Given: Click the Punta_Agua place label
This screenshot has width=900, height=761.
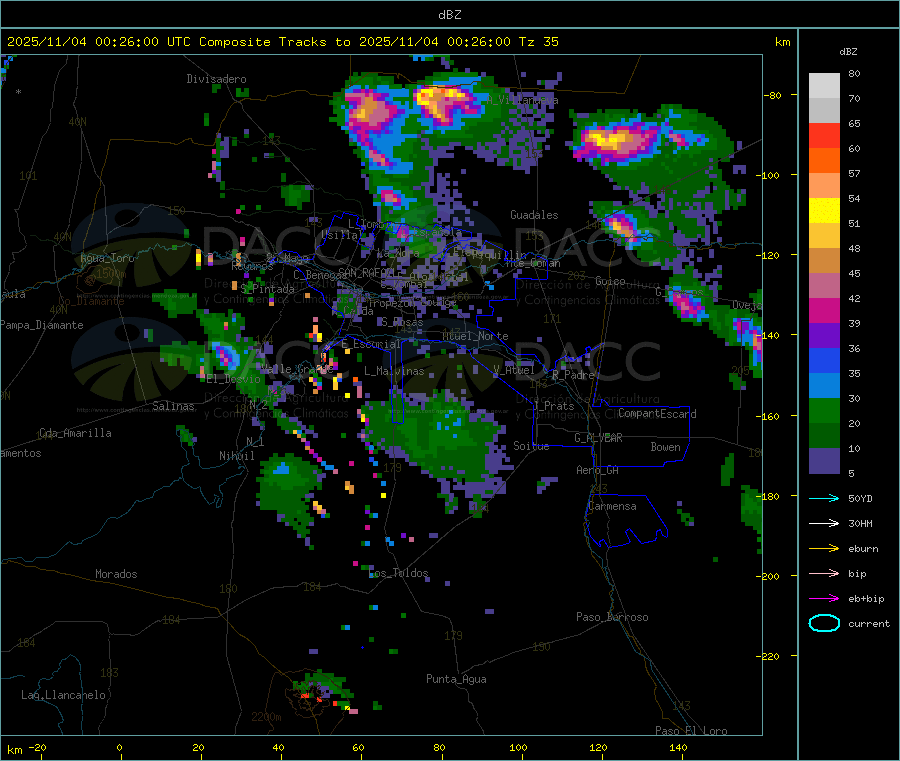Looking at the screenshot, I should 456,679.
